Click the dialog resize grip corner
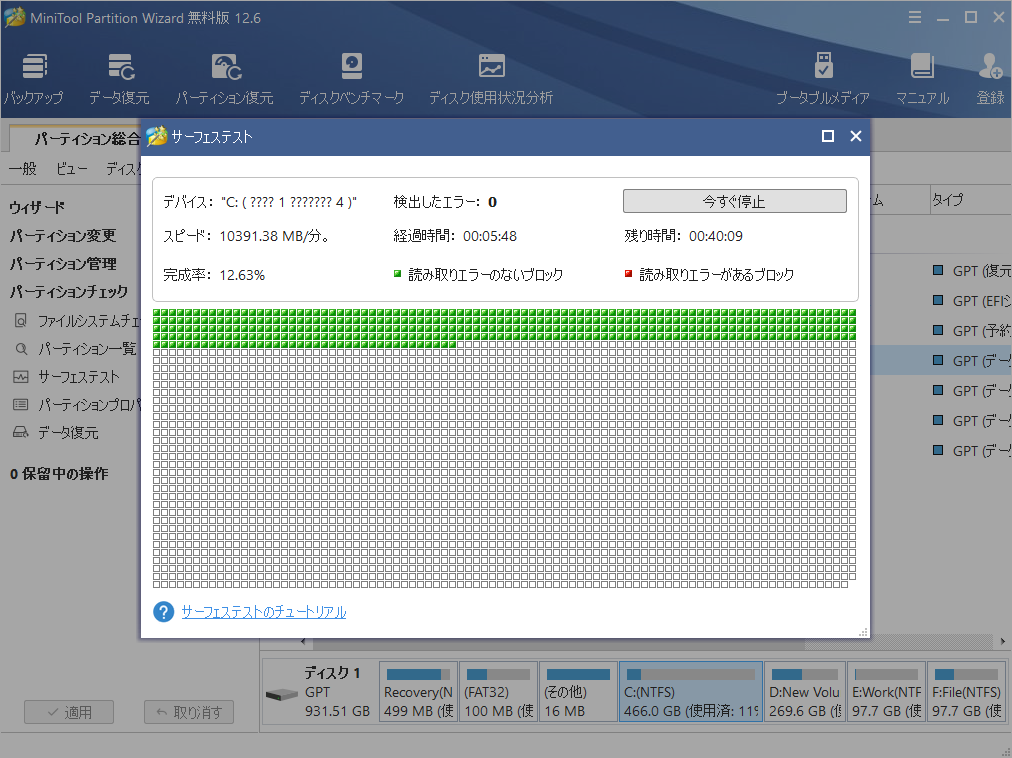1012x758 pixels. (863, 632)
